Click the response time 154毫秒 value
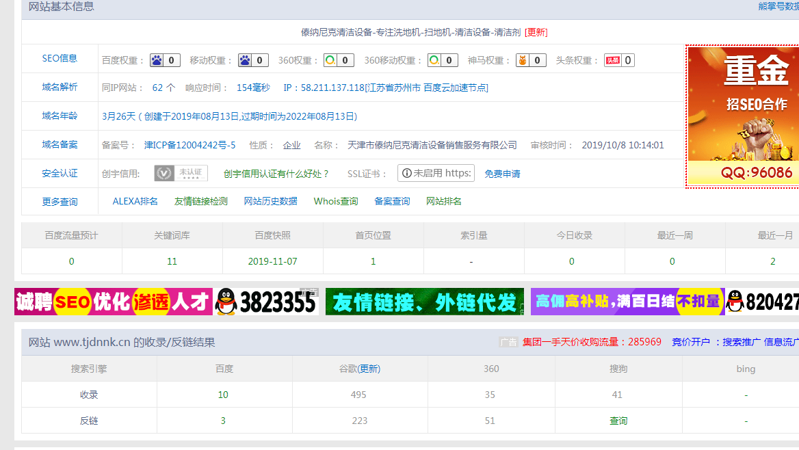Viewport: 799px width, 450px height. point(253,88)
